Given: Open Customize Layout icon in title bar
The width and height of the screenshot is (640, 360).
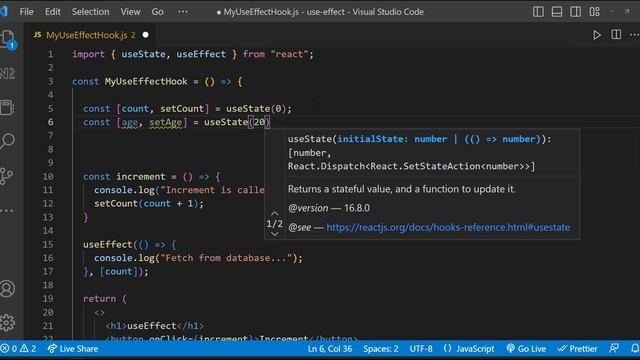Looking at the screenshot, I should coord(594,12).
